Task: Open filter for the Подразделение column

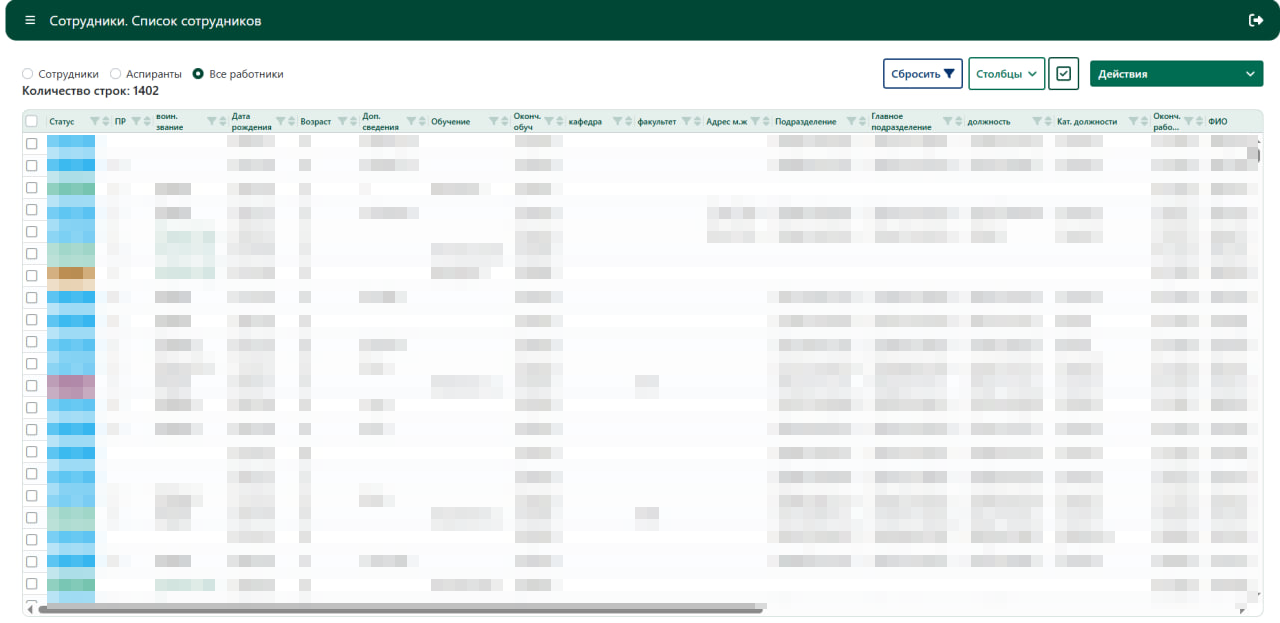Action: [851, 121]
